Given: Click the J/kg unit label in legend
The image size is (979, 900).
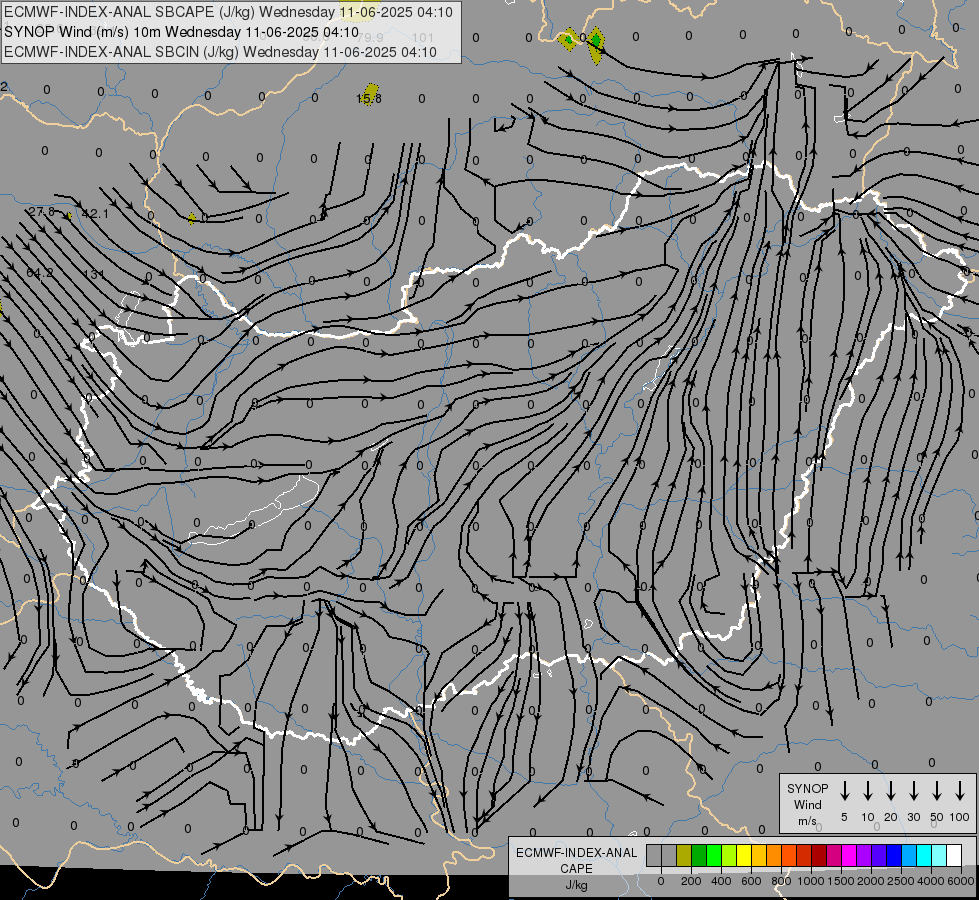Looking at the screenshot, I should [x=576, y=885].
